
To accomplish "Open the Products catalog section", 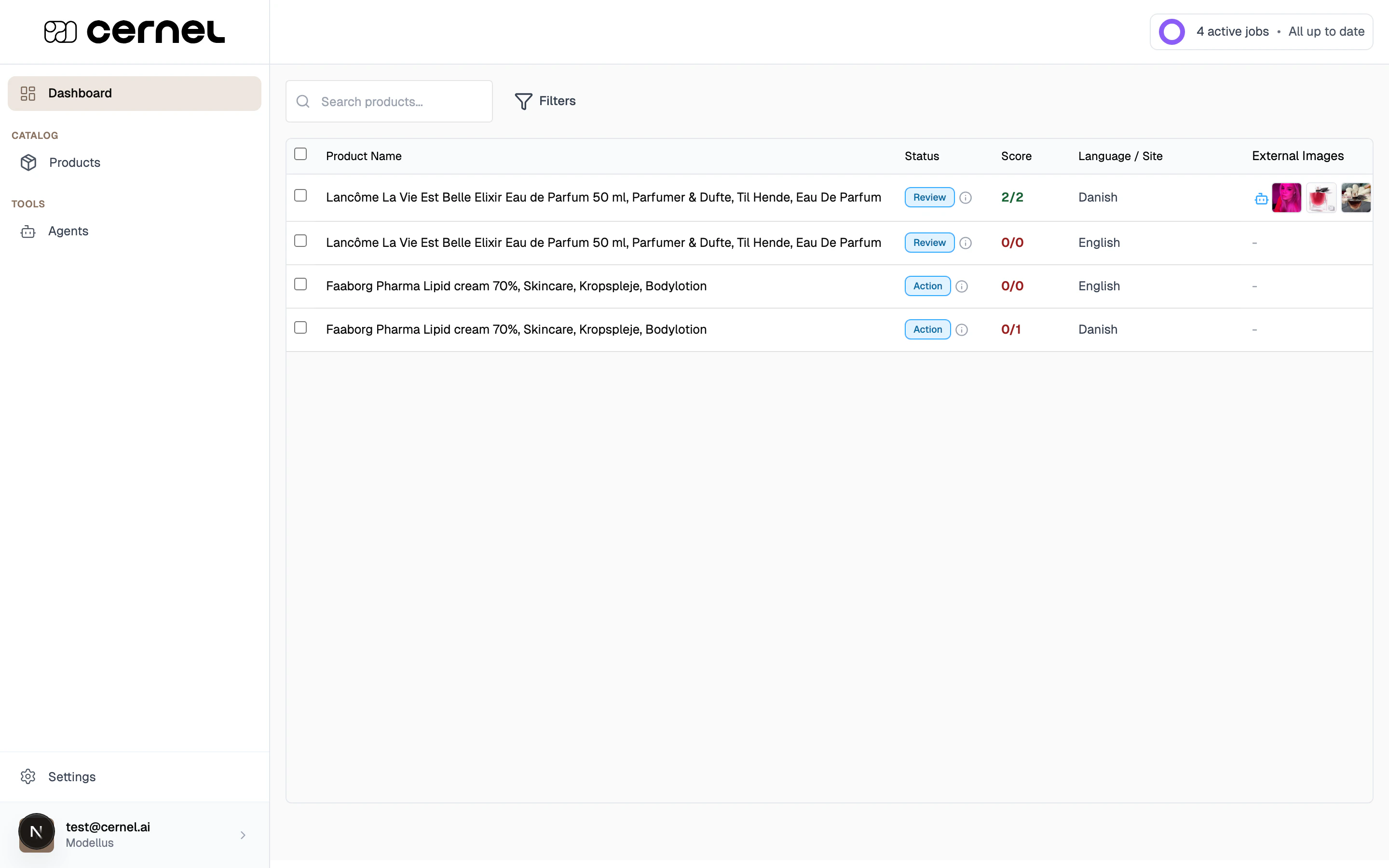I will tap(75, 163).
